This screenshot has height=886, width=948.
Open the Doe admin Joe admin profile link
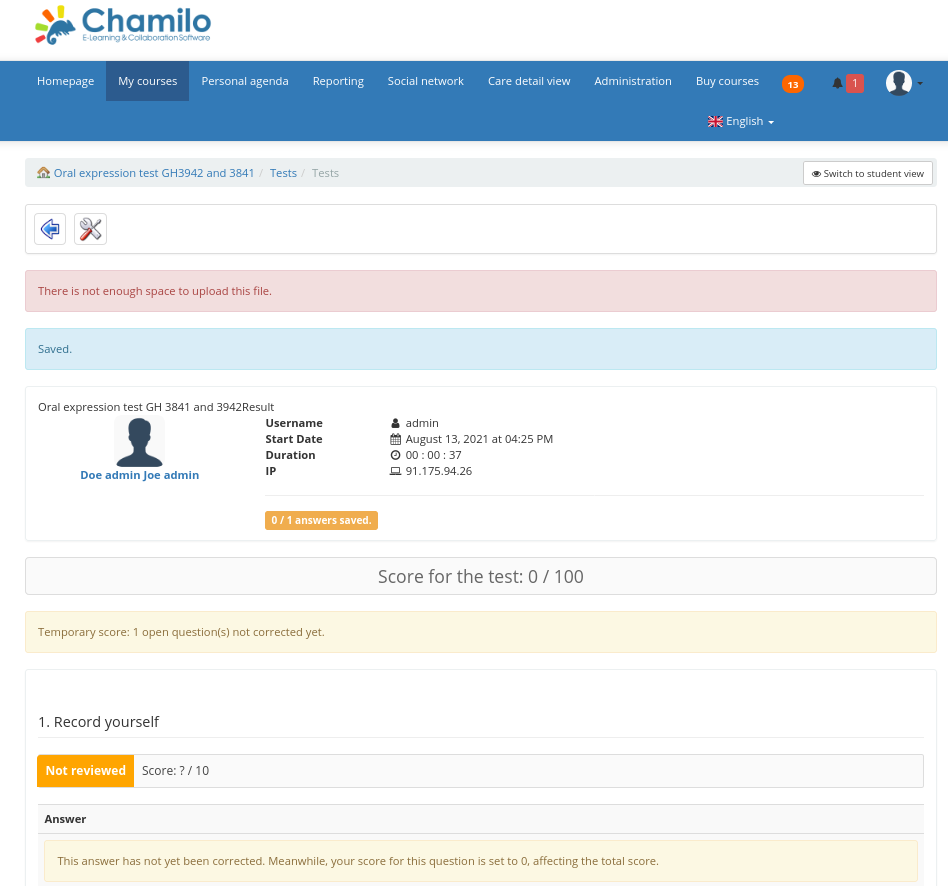point(139,474)
